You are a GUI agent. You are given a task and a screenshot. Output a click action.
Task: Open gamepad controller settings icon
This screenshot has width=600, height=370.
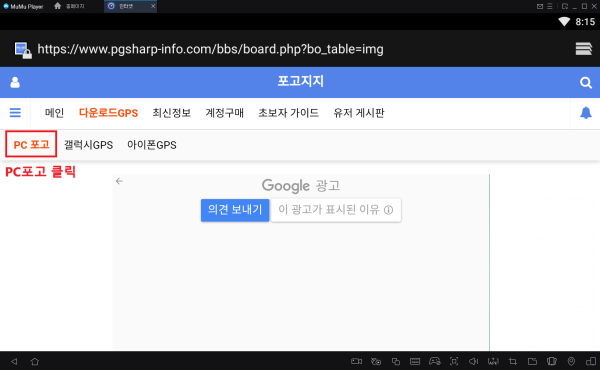point(435,361)
